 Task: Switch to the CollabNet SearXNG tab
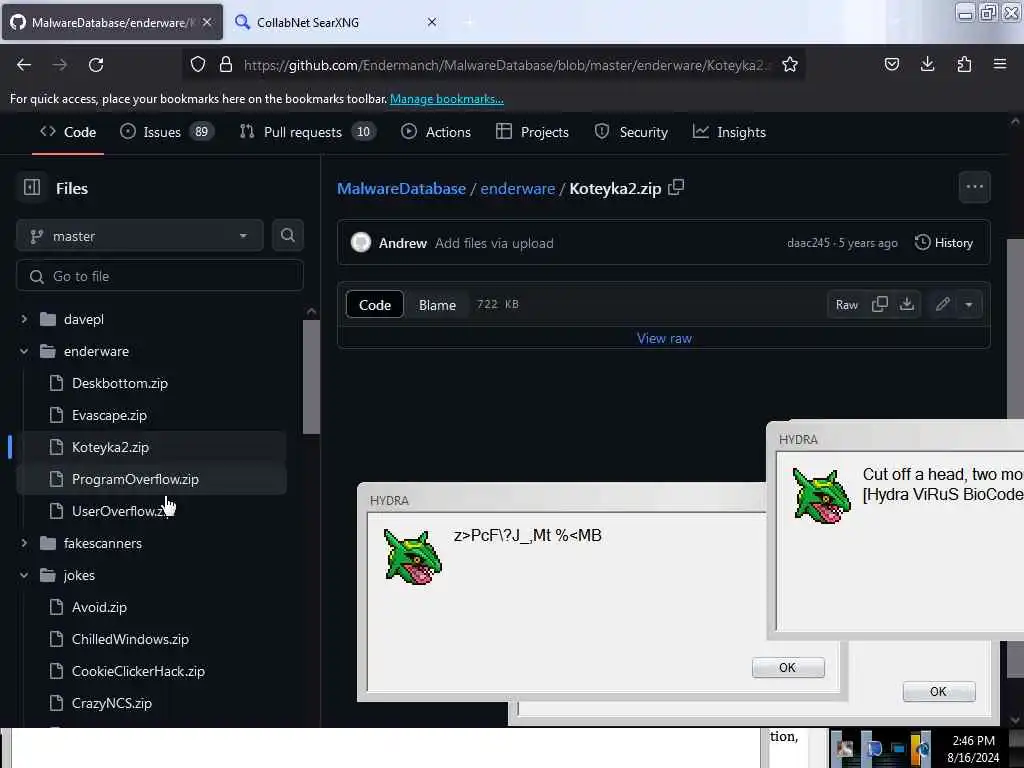click(x=327, y=22)
